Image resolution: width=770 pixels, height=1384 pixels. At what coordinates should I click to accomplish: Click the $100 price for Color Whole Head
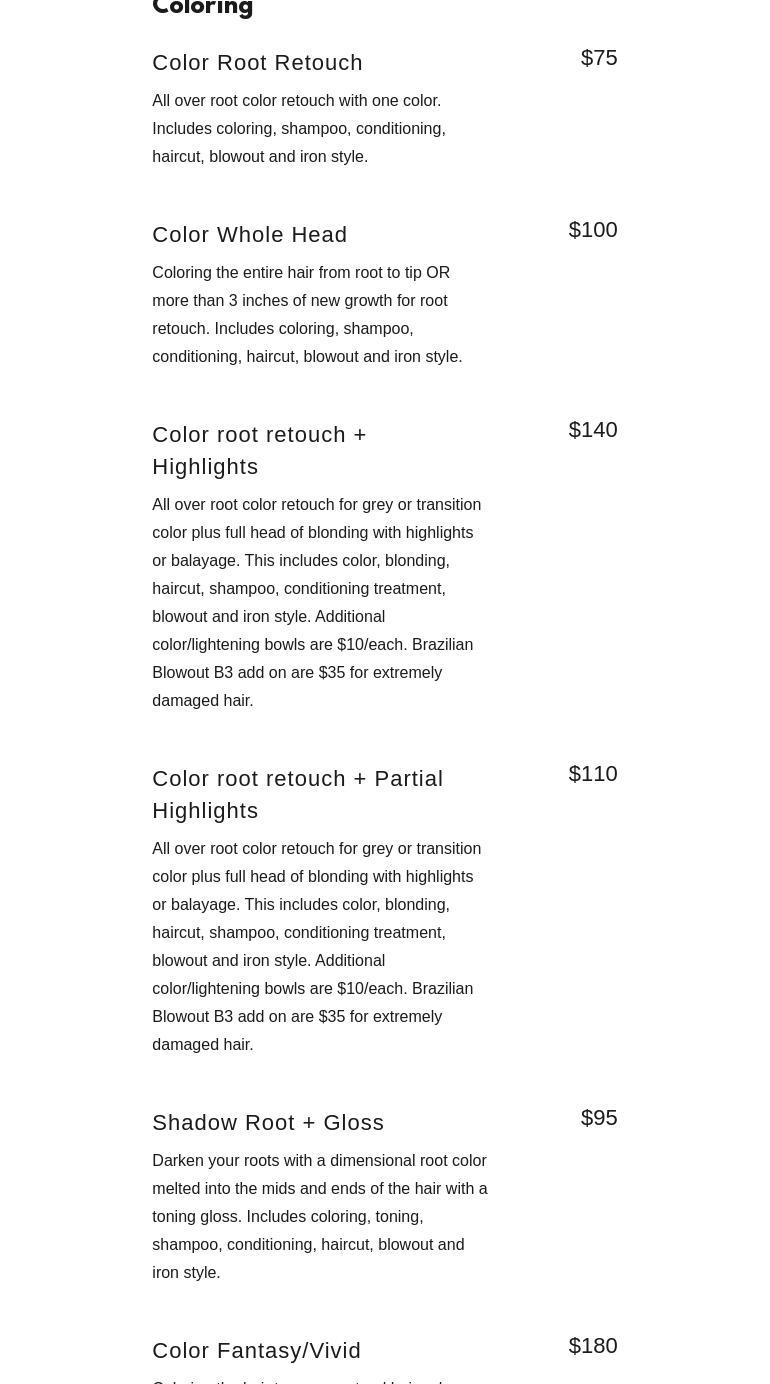(593, 230)
